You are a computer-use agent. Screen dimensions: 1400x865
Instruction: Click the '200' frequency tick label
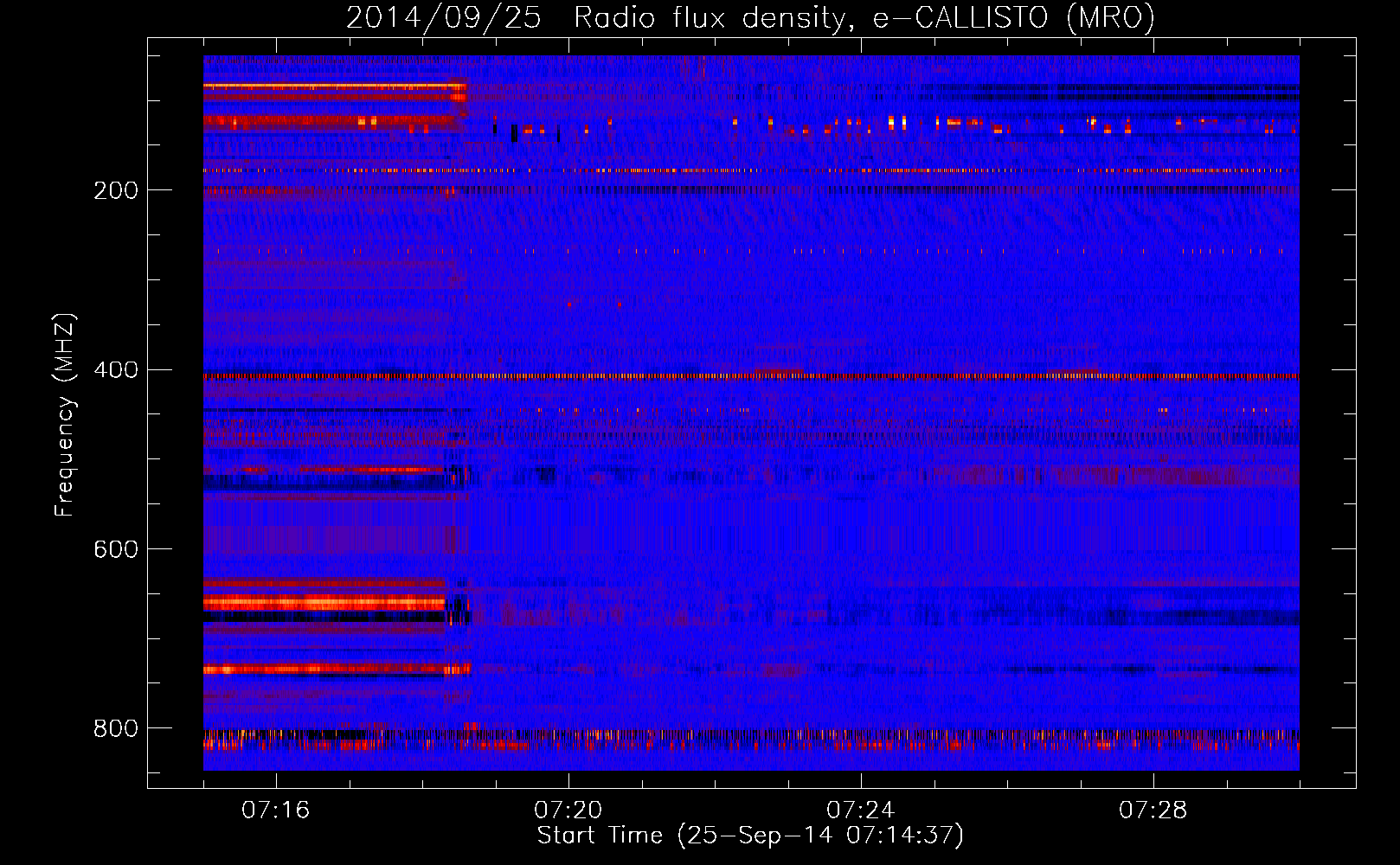(x=116, y=190)
